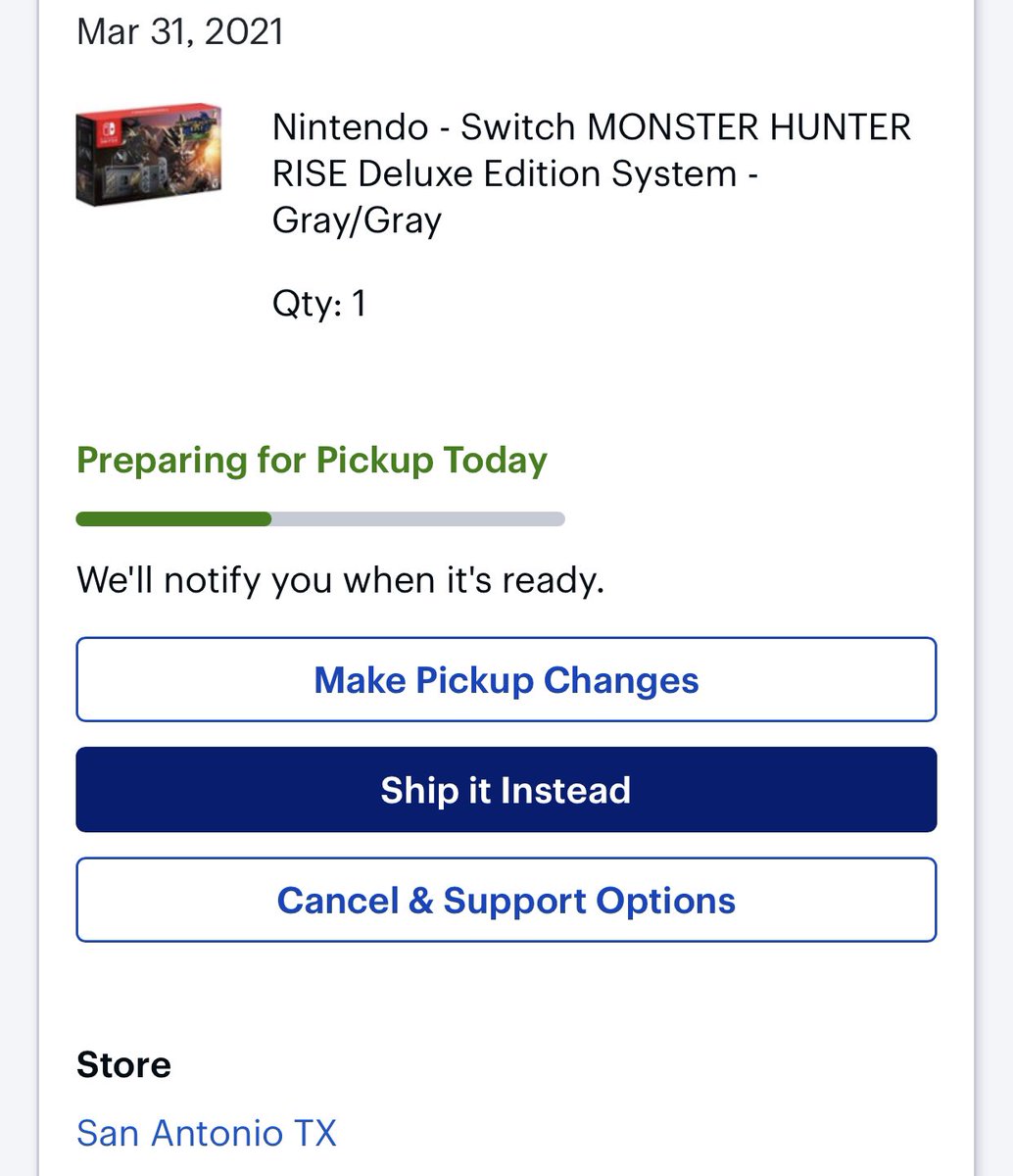Tap the Preparing for Pickup Today status
Image resolution: width=1013 pixels, height=1176 pixels.
coord(312,461)
